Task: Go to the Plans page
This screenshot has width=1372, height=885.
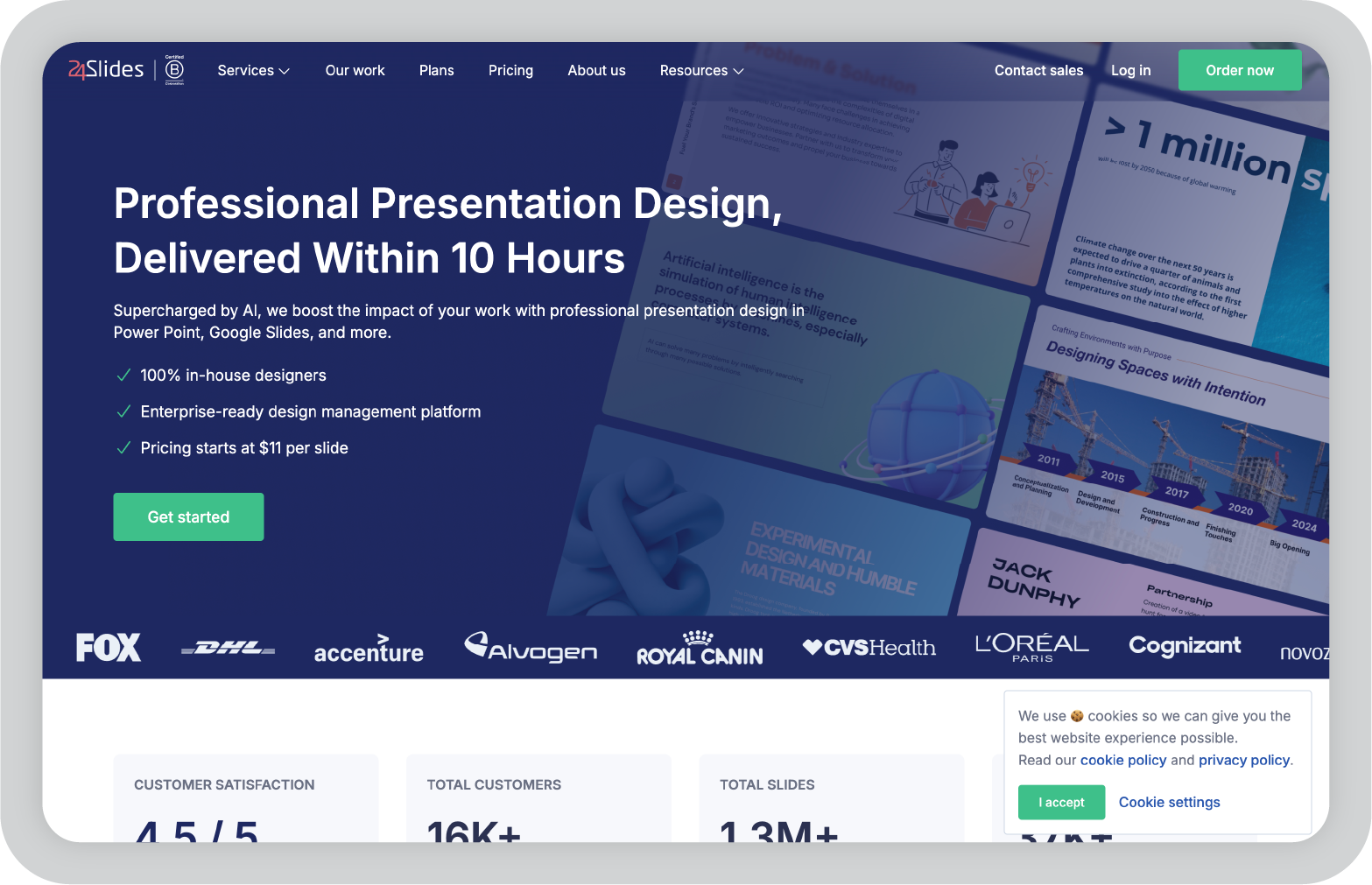Action: tap(437, 70)
